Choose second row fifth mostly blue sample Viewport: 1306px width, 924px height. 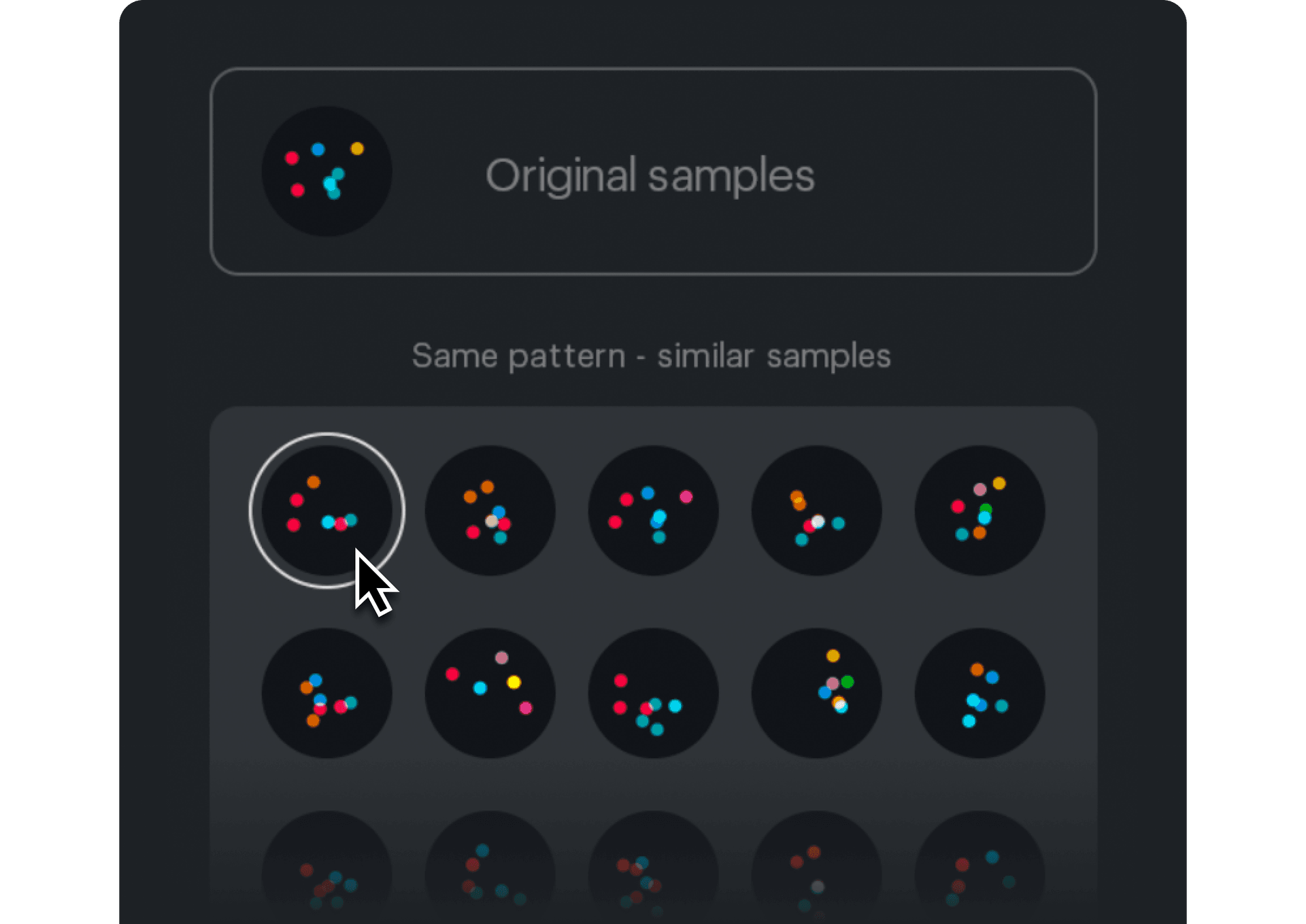tap(979, 693)
